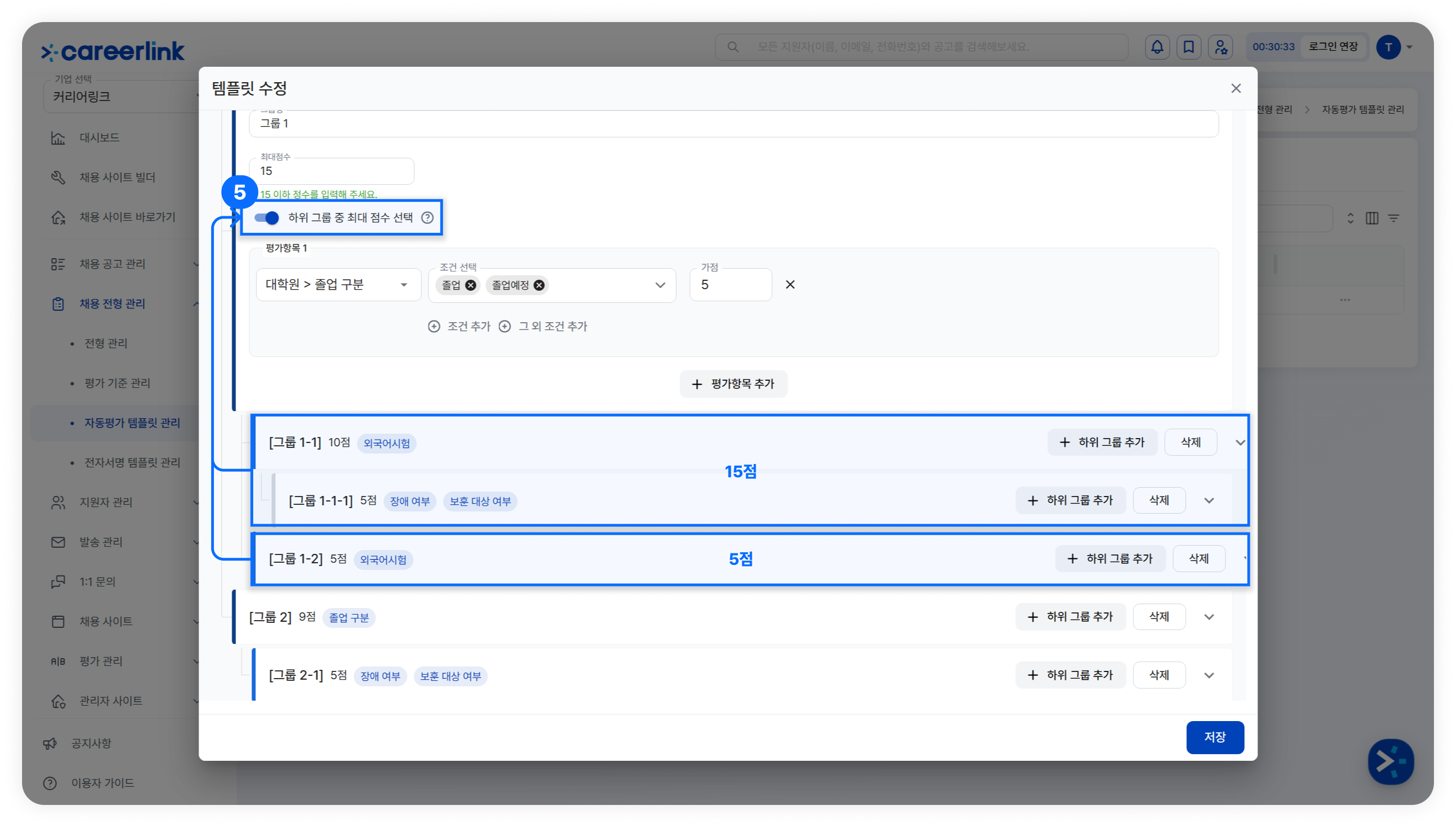Click the 졸업 구분 tag on 그룹 2
The width and height of the screenshot is (1456, 827).
(x=349, y=618)
